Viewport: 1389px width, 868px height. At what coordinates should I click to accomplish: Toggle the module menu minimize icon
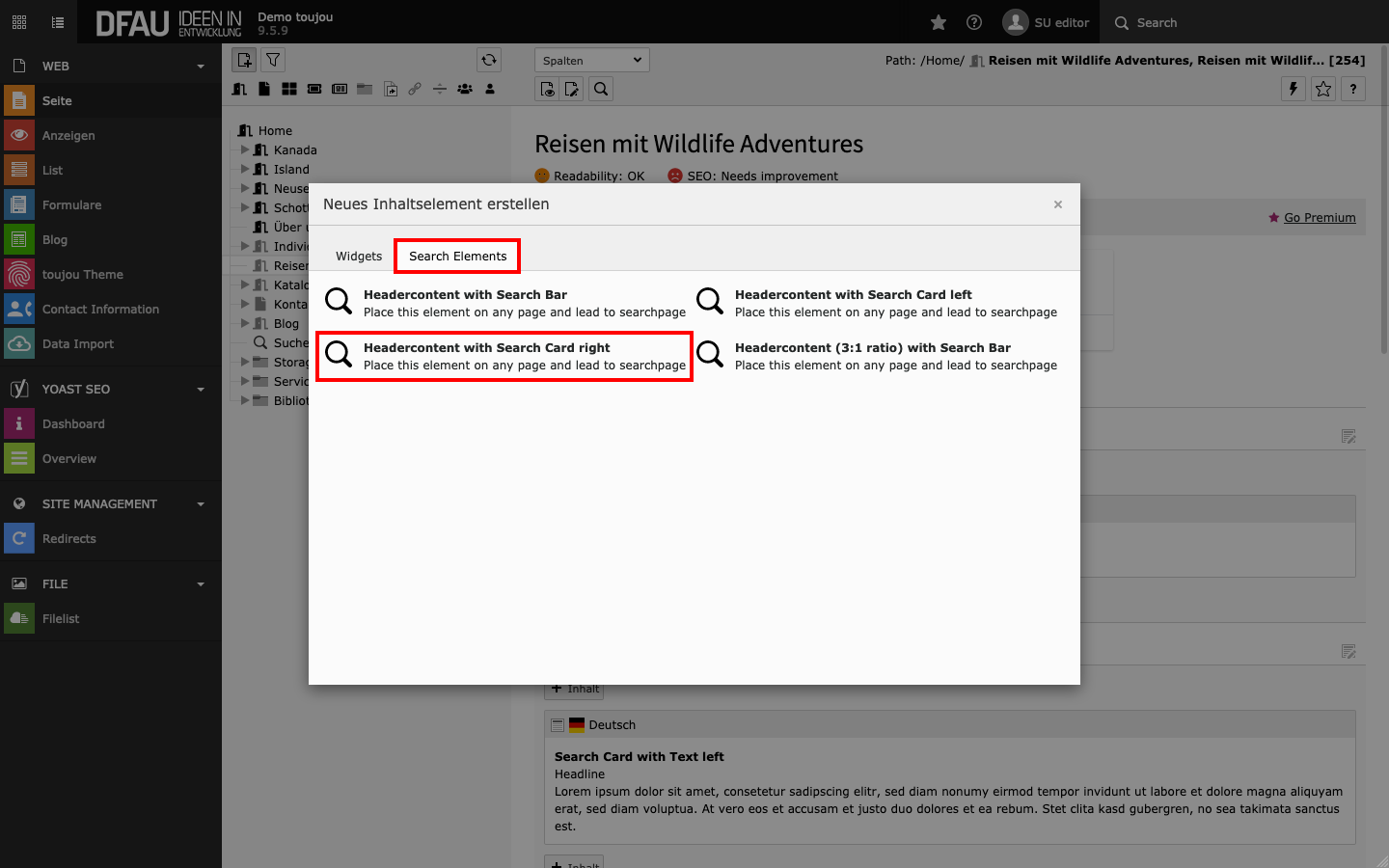58,22
